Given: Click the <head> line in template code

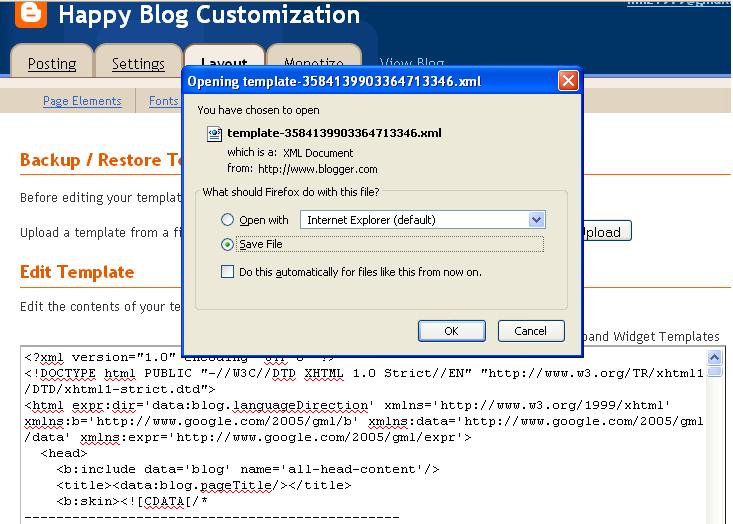Looking at the screenshot, I should point(64,453).
